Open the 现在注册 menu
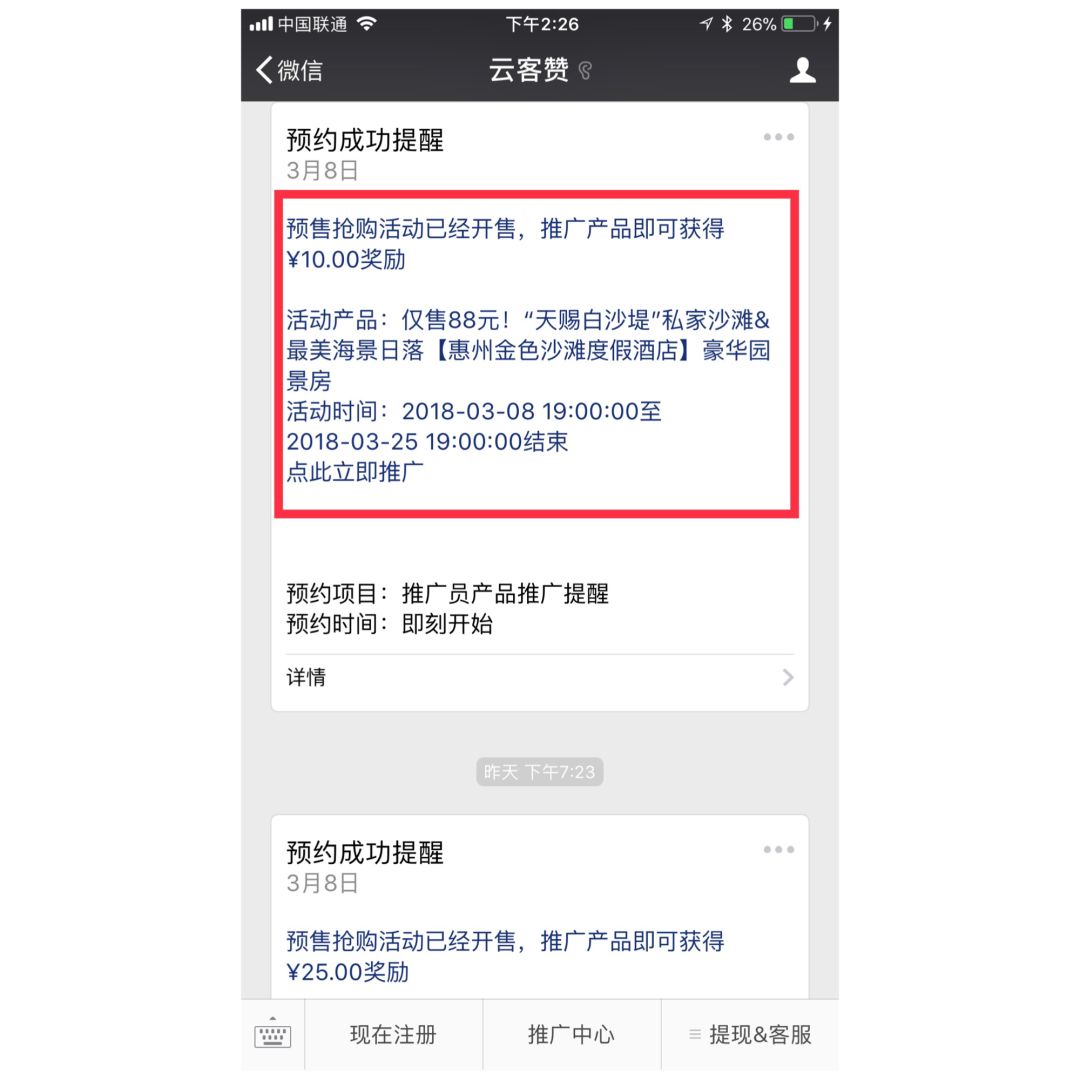This screenshot has width=1080, height=1080. pyautogui.click(x=393, y=1035)
